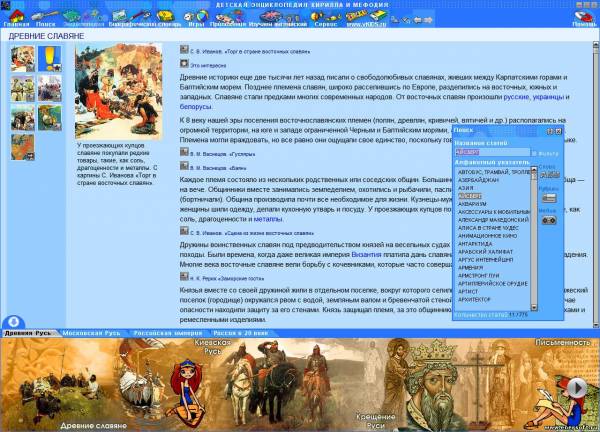Open the Биографический словарь section
This screenshot has height=432, width=600.
pos(145,18)
